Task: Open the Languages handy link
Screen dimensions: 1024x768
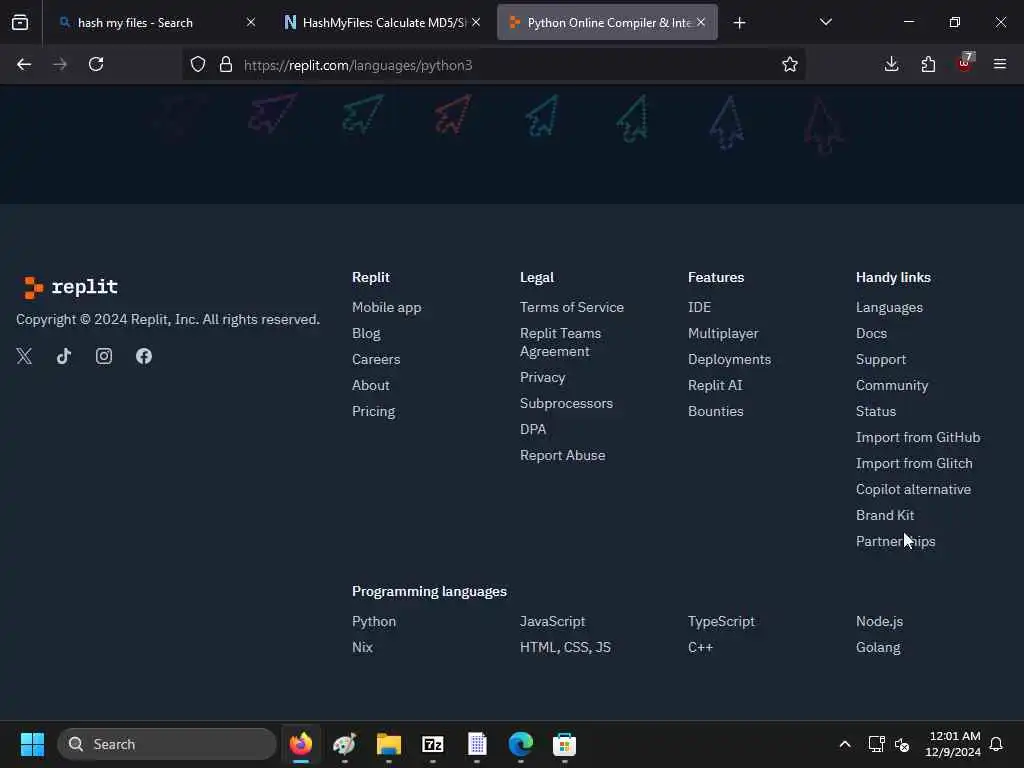Action: [889, 307]
